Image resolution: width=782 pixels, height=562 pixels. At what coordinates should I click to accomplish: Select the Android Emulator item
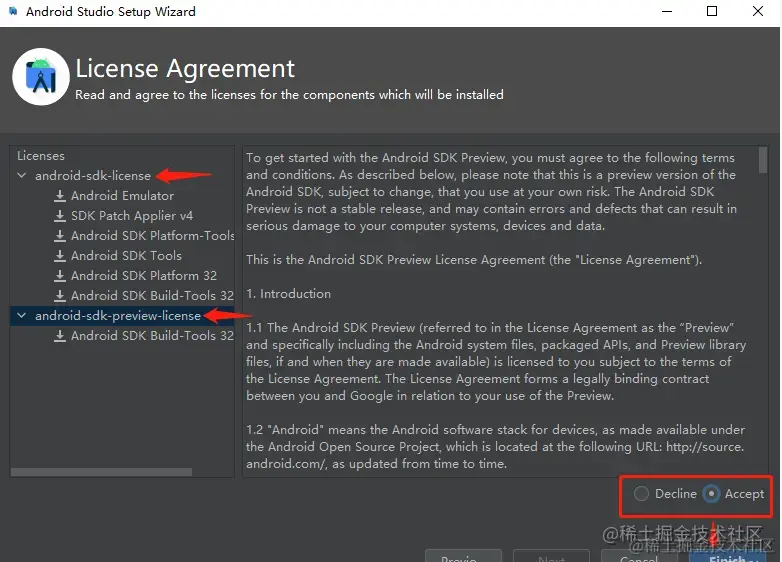(x=122, y=195)
